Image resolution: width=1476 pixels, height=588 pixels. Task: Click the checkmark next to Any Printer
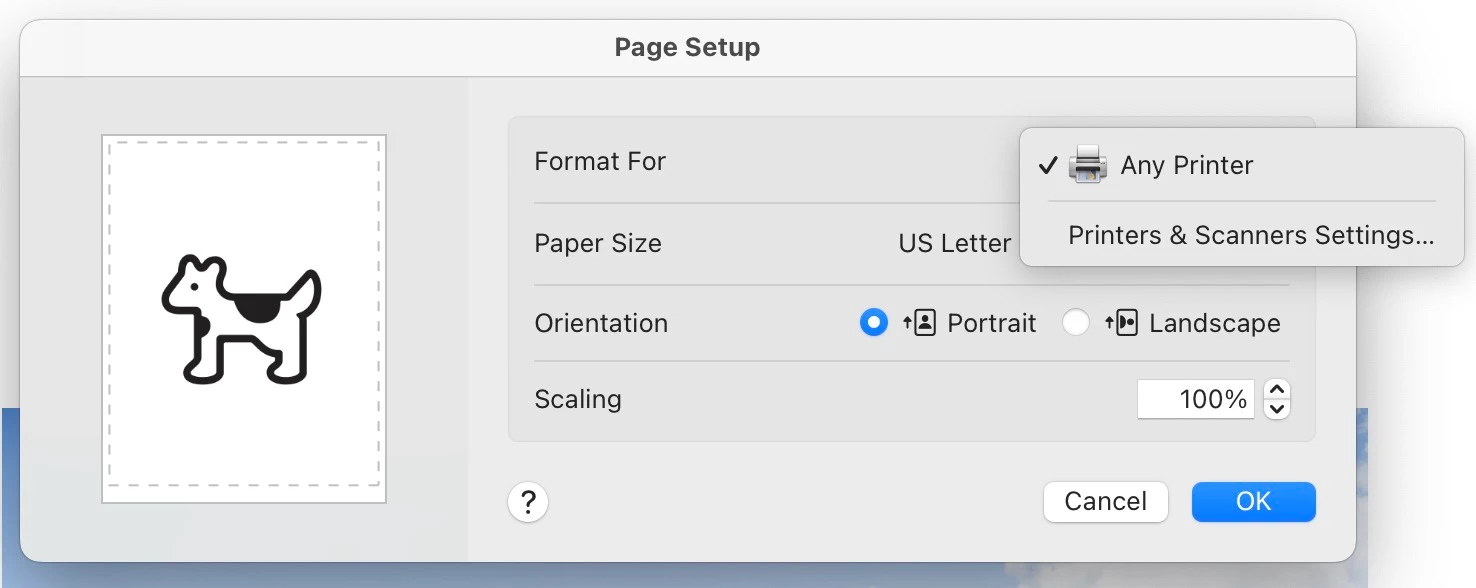point(1047,165)
